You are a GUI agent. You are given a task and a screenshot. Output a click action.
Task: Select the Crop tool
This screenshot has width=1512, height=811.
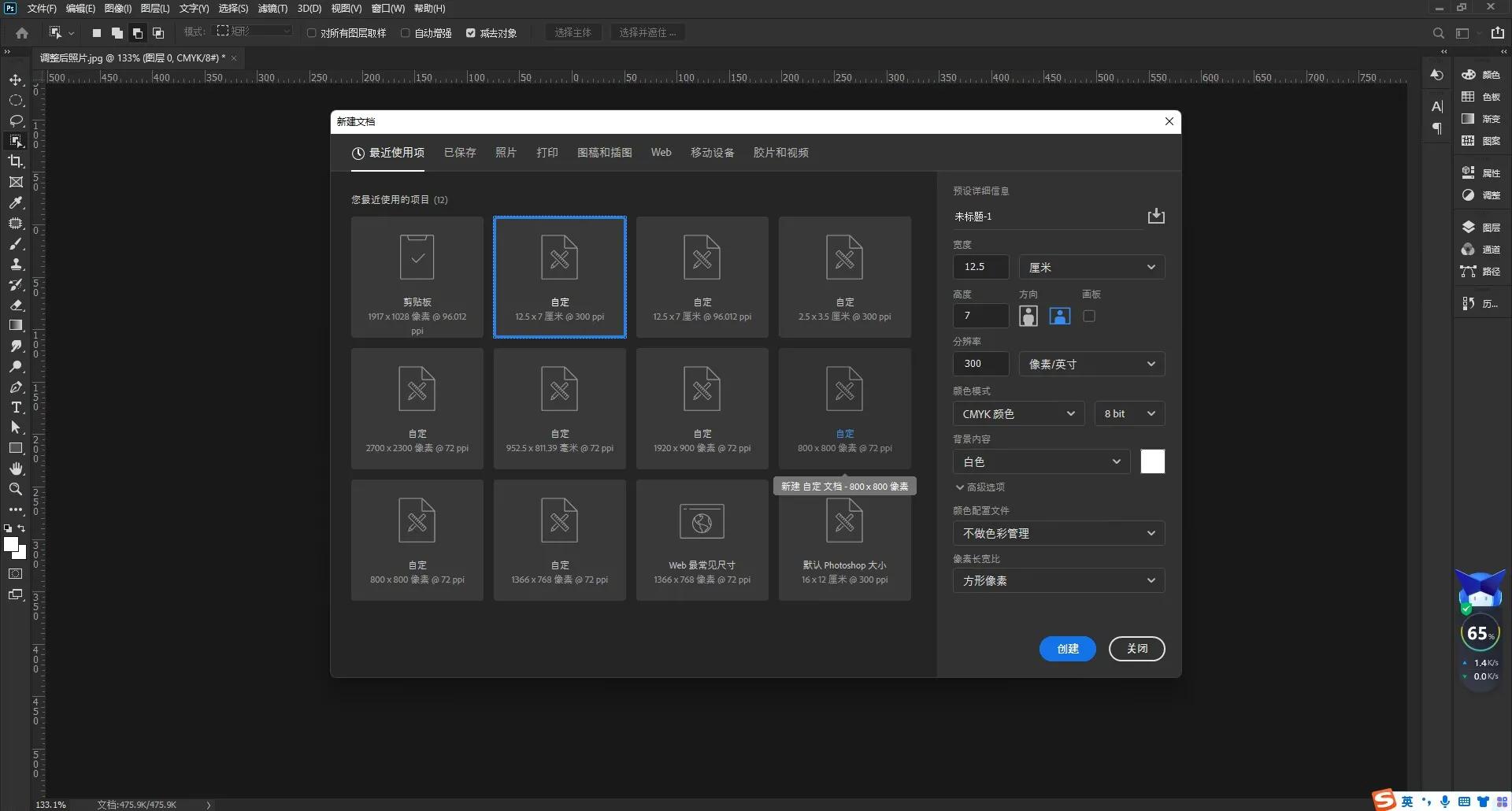[x=16, y=161]
